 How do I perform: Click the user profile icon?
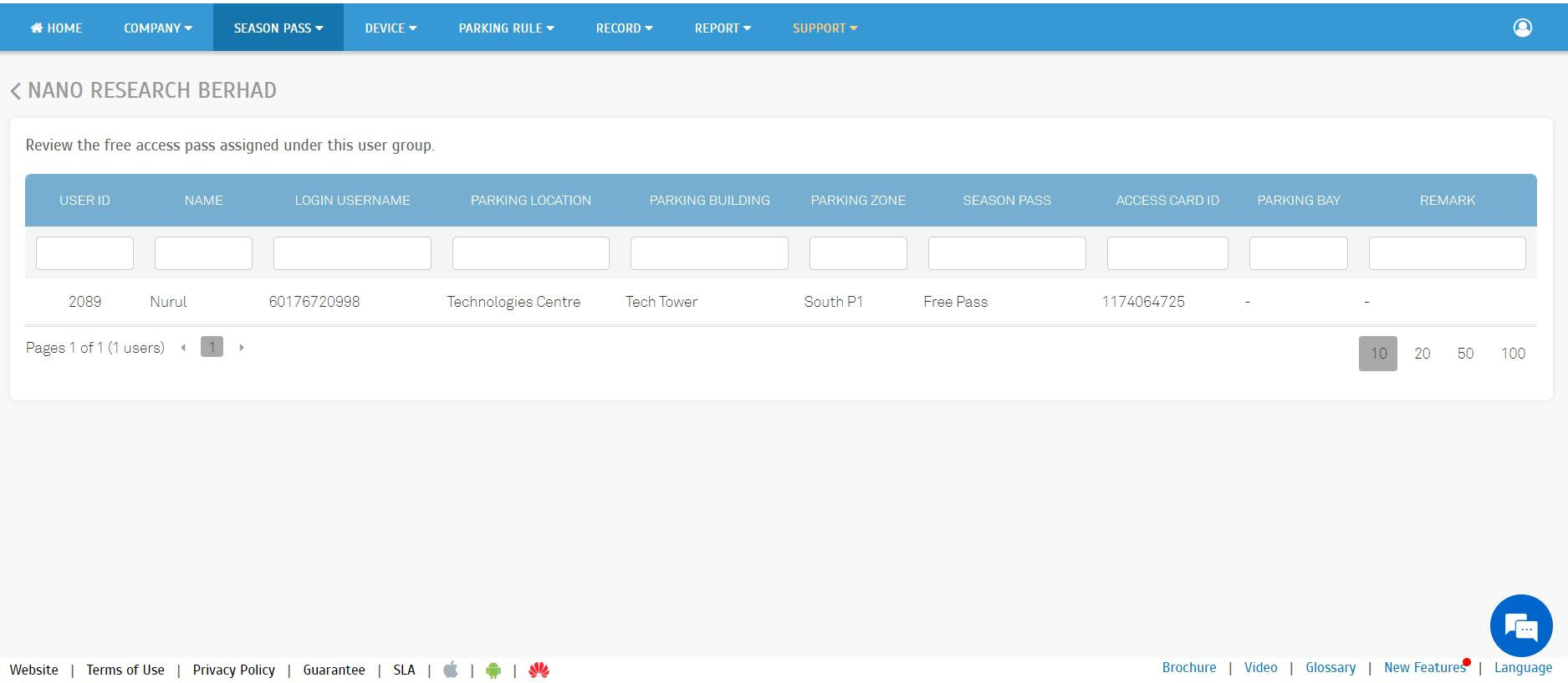pos(1522,28)
